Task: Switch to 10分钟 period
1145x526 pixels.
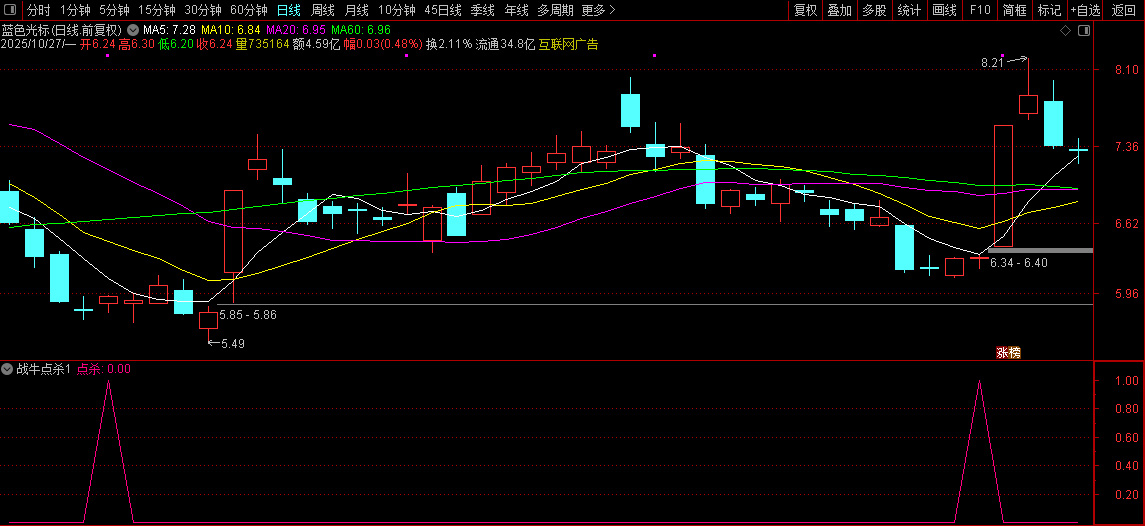Action: [x=397, y=10]
